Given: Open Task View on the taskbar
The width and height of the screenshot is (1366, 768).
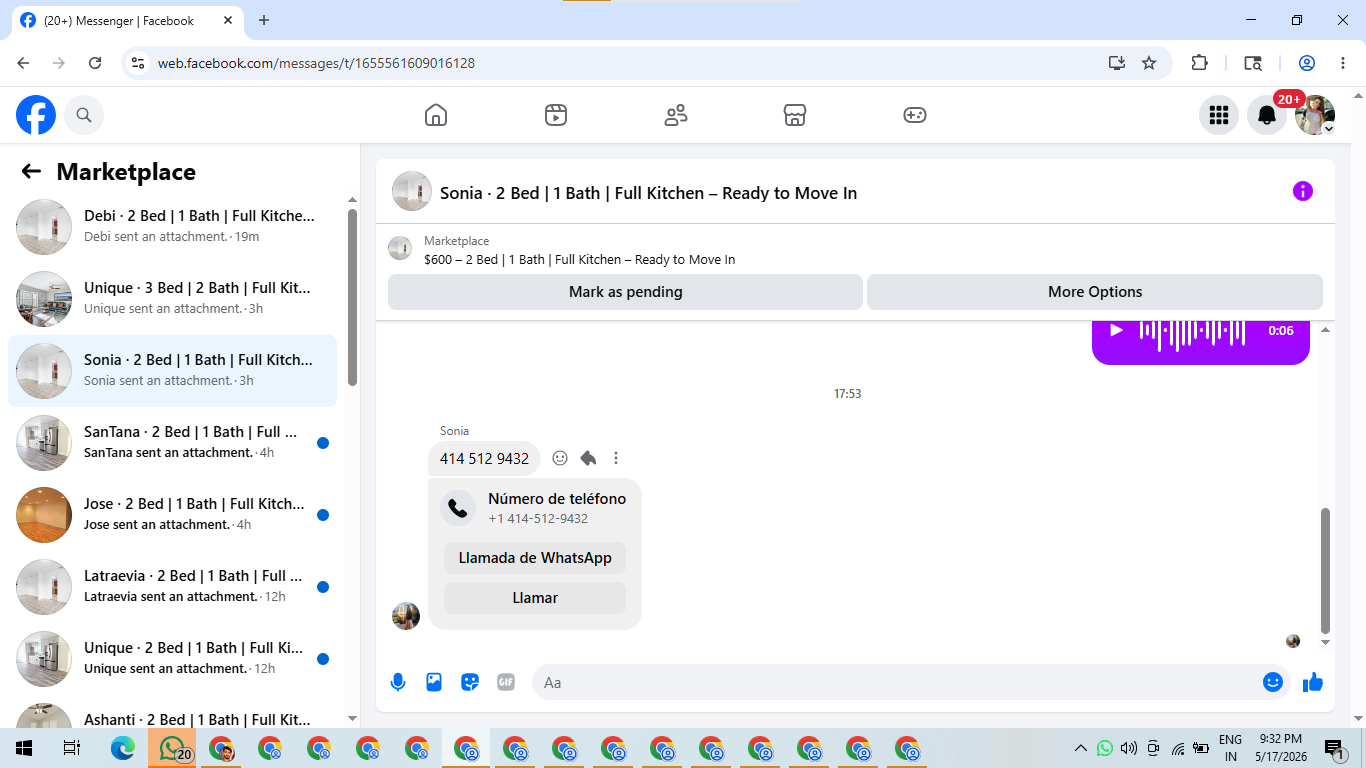Looking at the screenshot, I should pos(71,748).
